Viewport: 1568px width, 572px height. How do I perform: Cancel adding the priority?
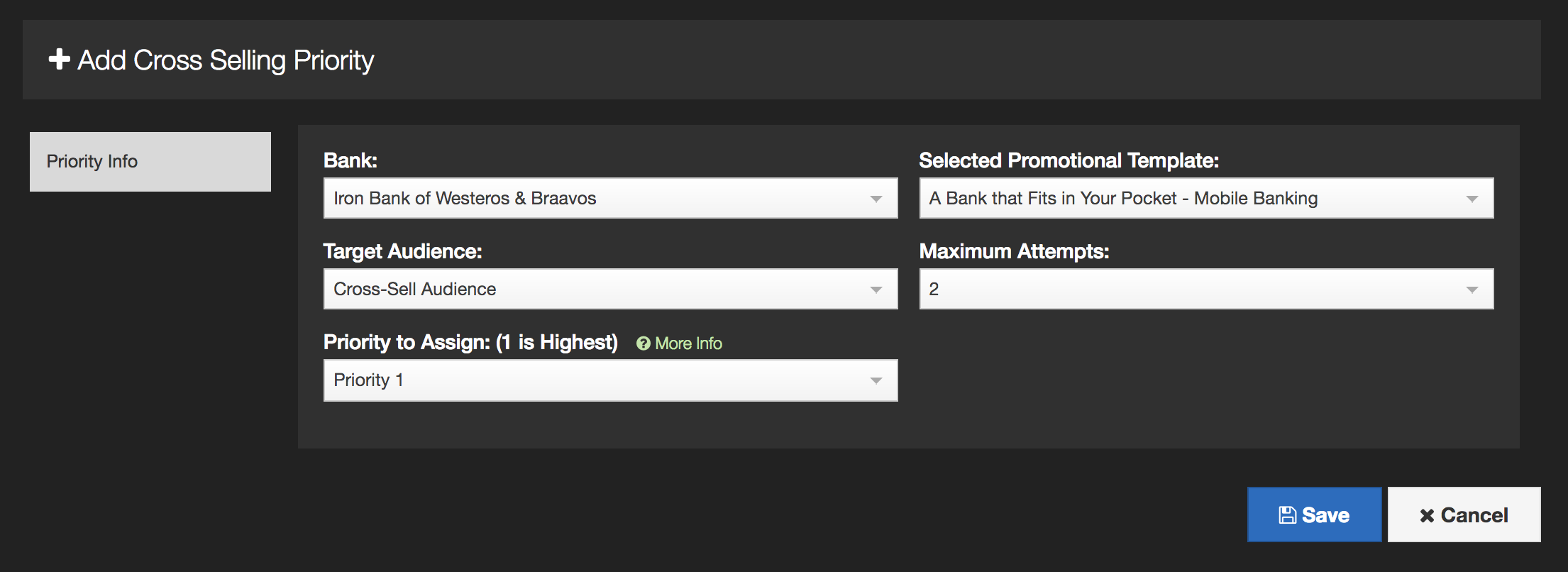tap(1464, 515)
